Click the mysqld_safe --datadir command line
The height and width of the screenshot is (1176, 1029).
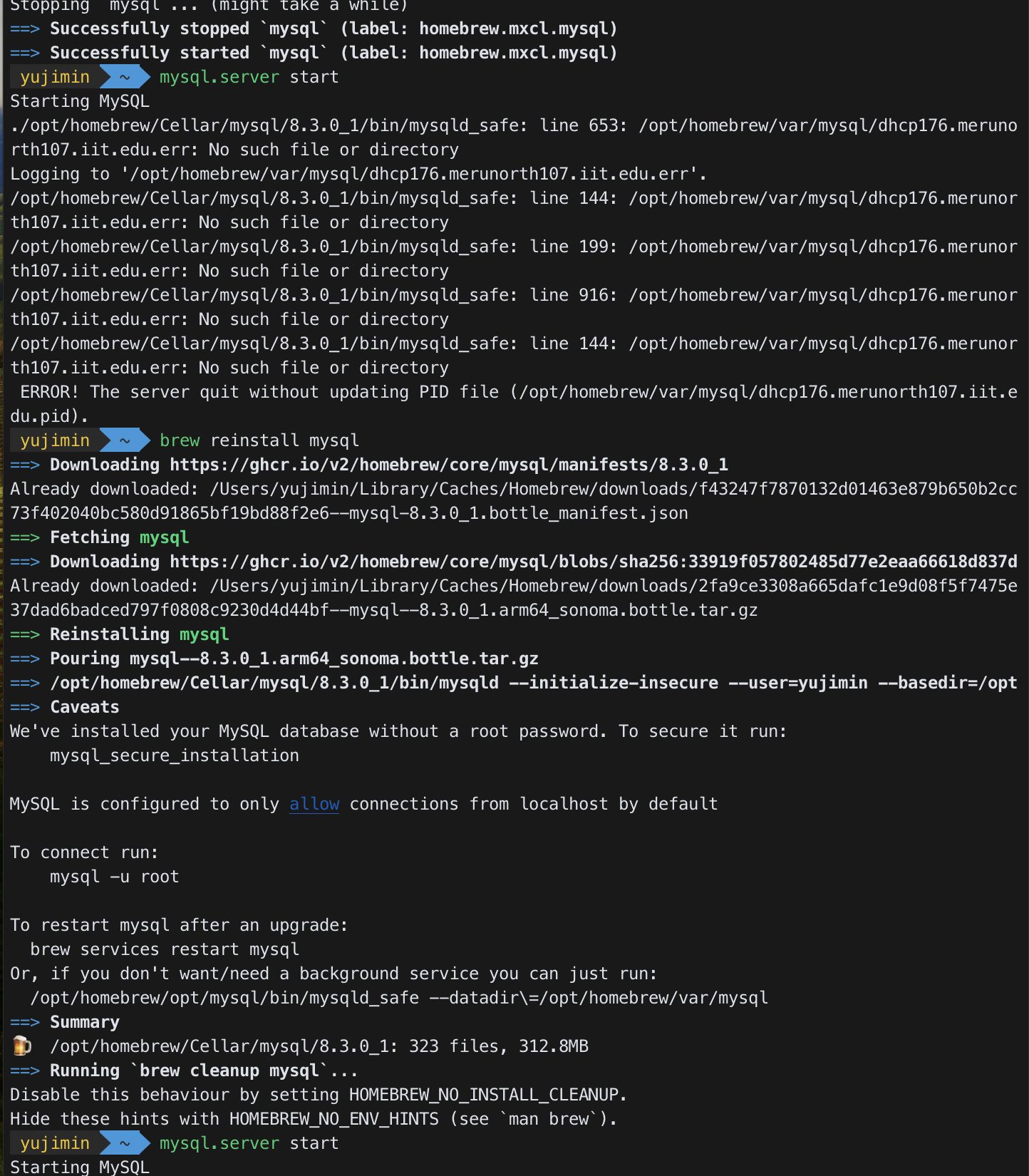click(399, 998)
